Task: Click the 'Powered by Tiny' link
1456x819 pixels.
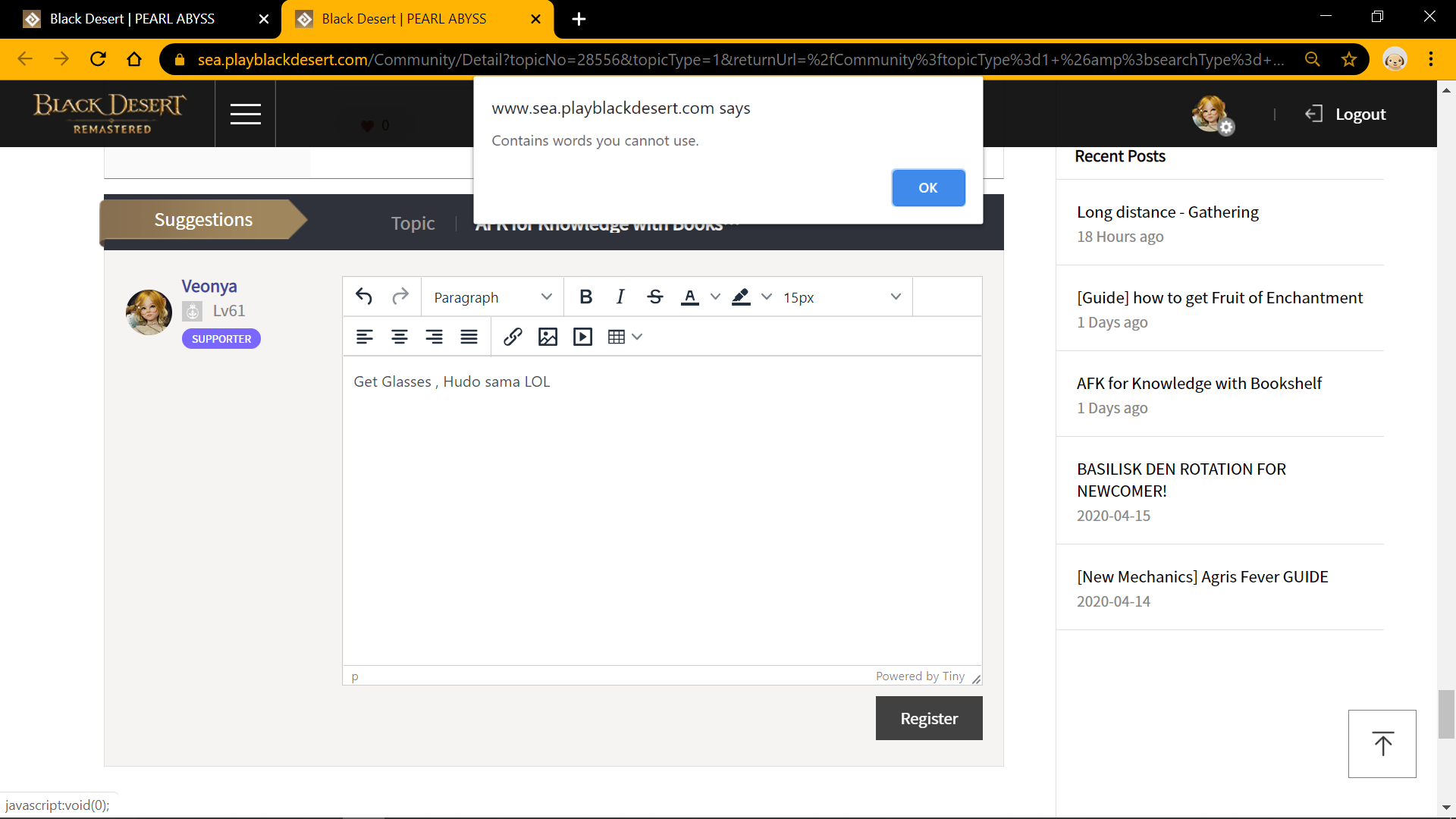Action: click(920, 676)
